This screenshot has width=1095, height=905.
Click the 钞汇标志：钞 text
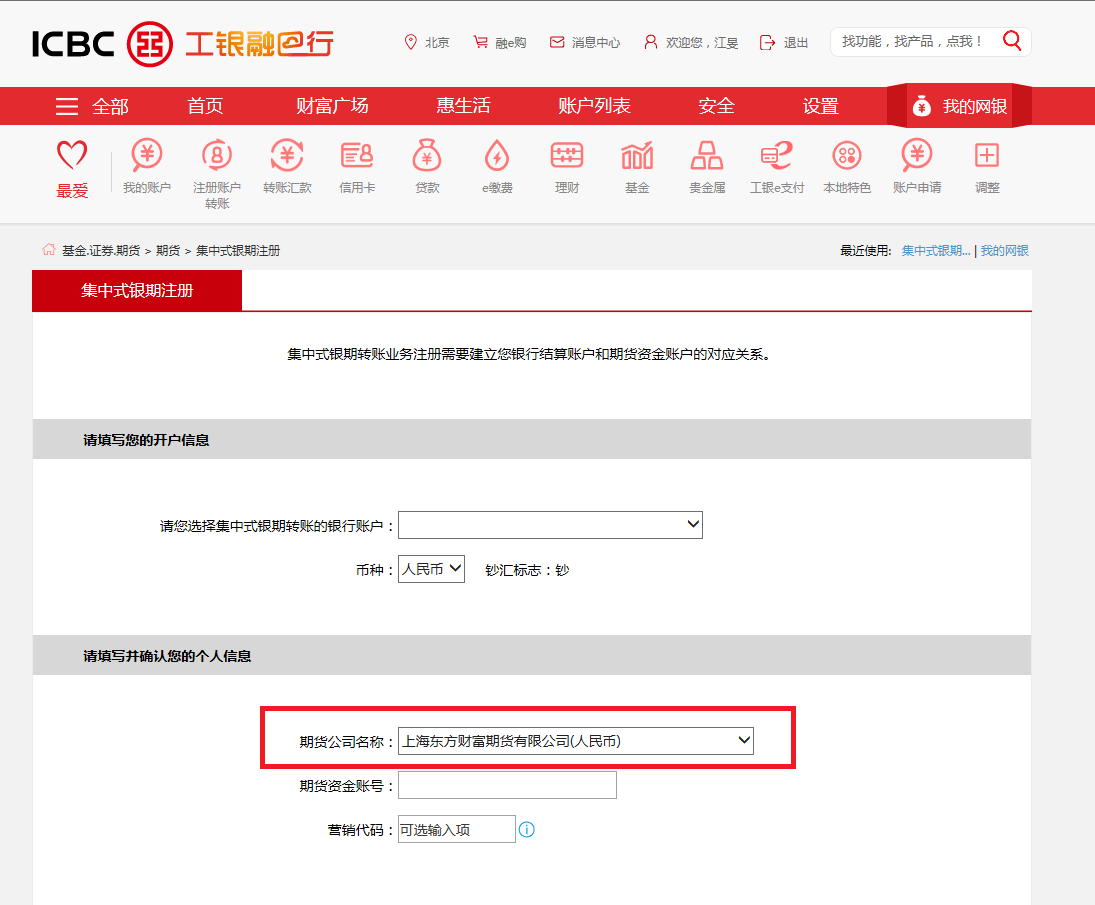[x=527, y=570]
